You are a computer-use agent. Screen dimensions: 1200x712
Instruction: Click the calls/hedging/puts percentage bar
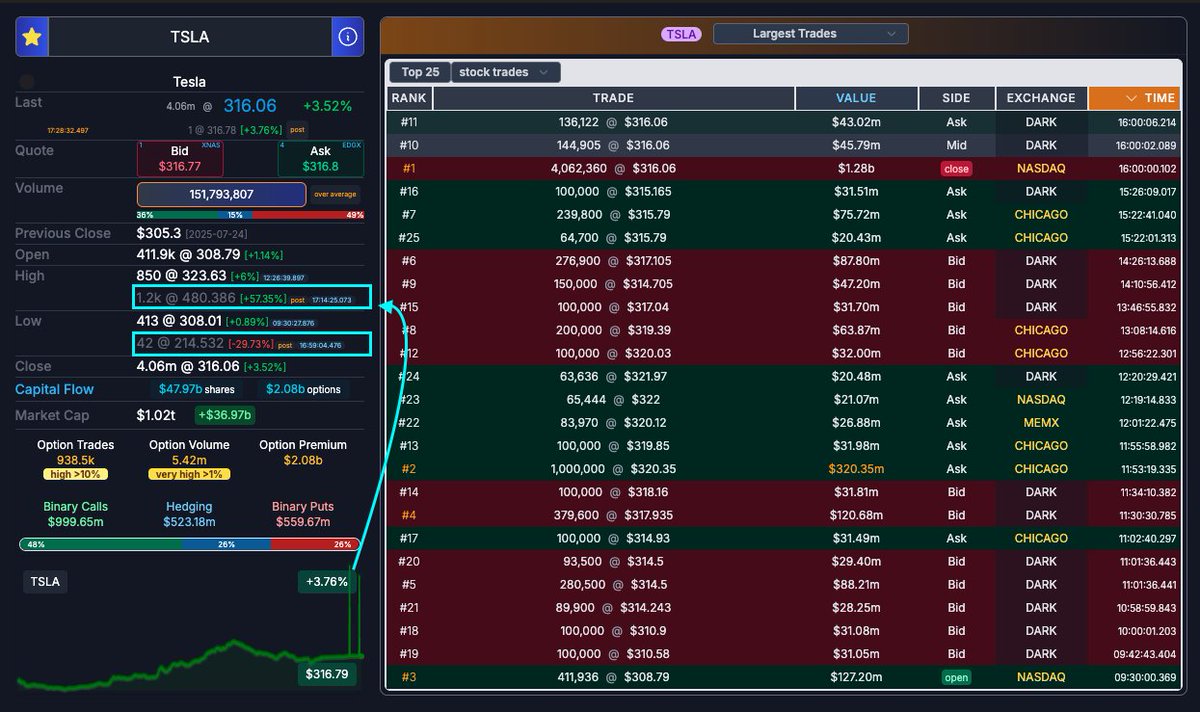(190, 545)
